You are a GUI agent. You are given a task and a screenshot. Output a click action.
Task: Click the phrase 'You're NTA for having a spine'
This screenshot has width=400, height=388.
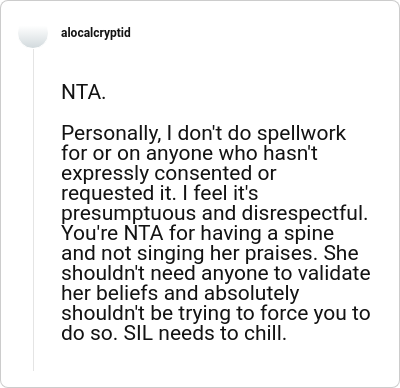[x=197, y=234]
